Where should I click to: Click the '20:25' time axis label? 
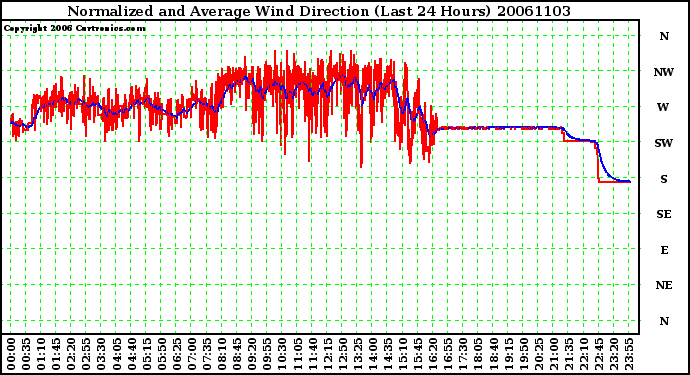(539, 354)
